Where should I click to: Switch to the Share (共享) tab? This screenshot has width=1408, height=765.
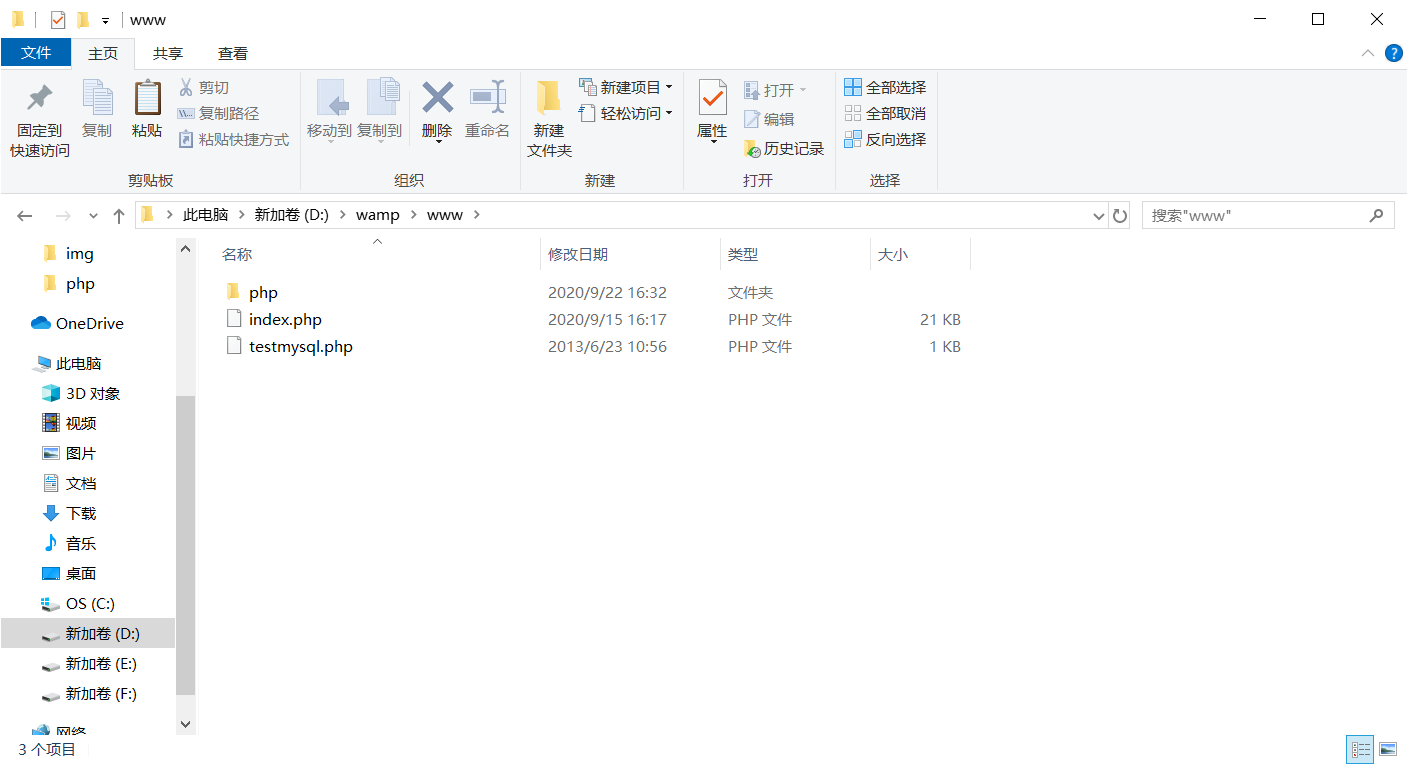tap(168, 54)
